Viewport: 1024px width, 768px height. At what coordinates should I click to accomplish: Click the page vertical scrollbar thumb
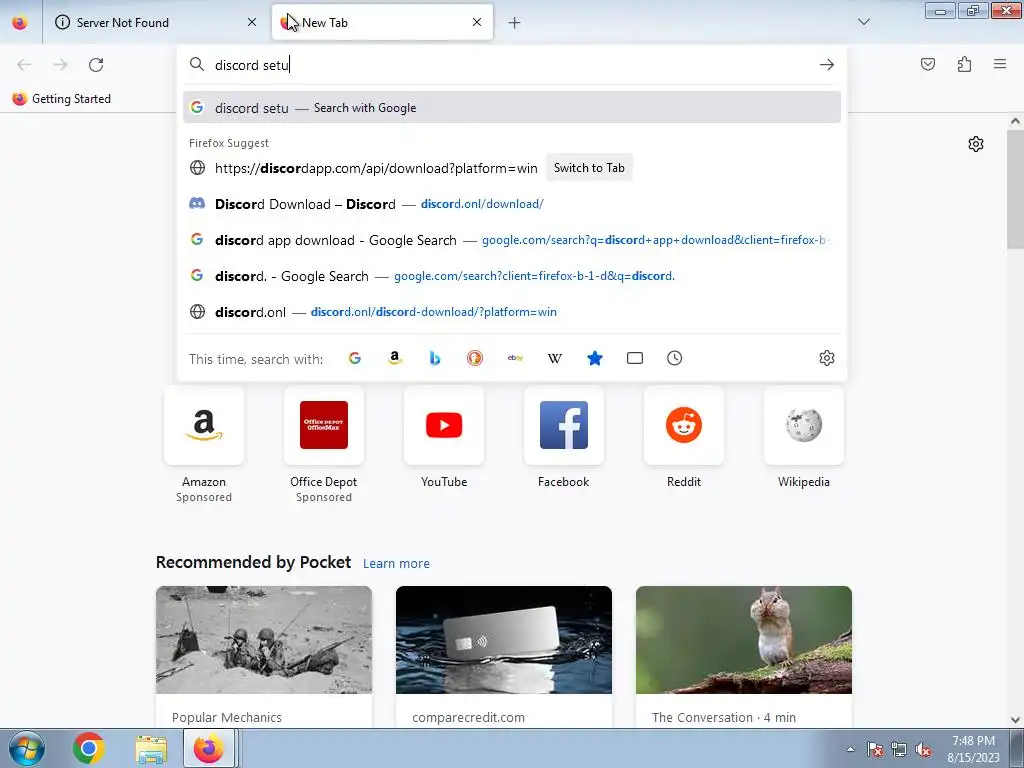(1015, 189)
